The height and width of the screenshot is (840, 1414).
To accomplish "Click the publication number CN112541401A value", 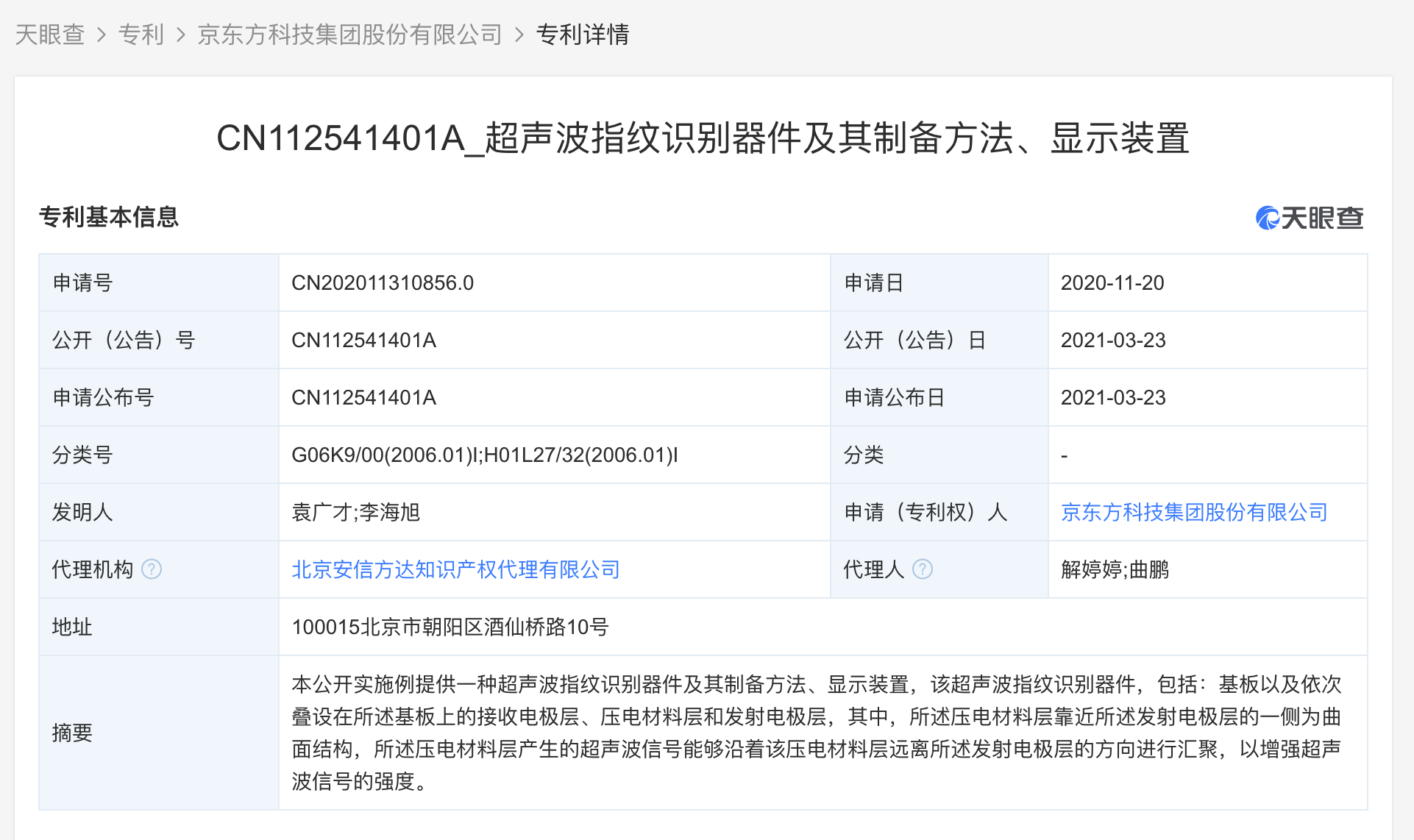I will tap(365, 340).
